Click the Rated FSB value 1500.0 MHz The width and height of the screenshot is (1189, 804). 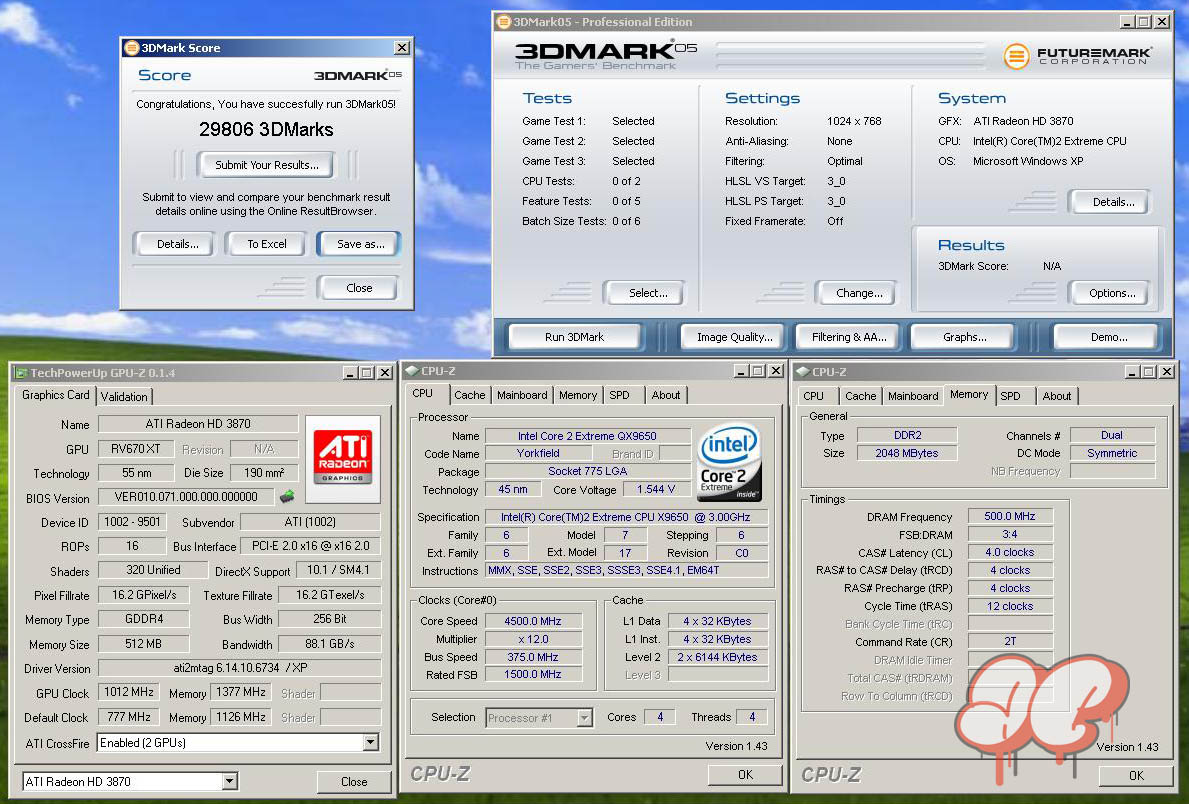[533, 674]
